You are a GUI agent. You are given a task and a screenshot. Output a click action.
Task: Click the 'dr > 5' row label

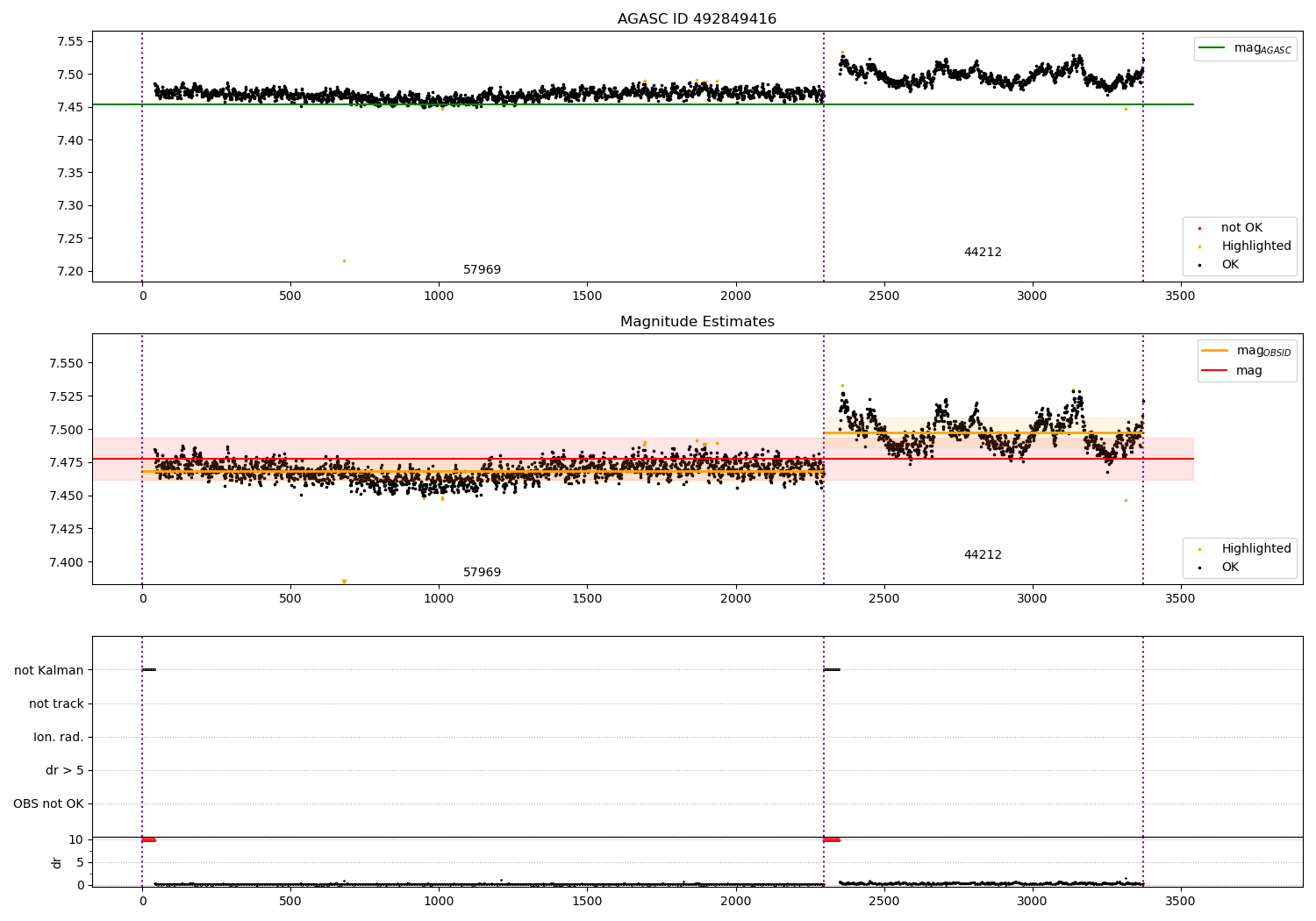click(x=65, y=771)
